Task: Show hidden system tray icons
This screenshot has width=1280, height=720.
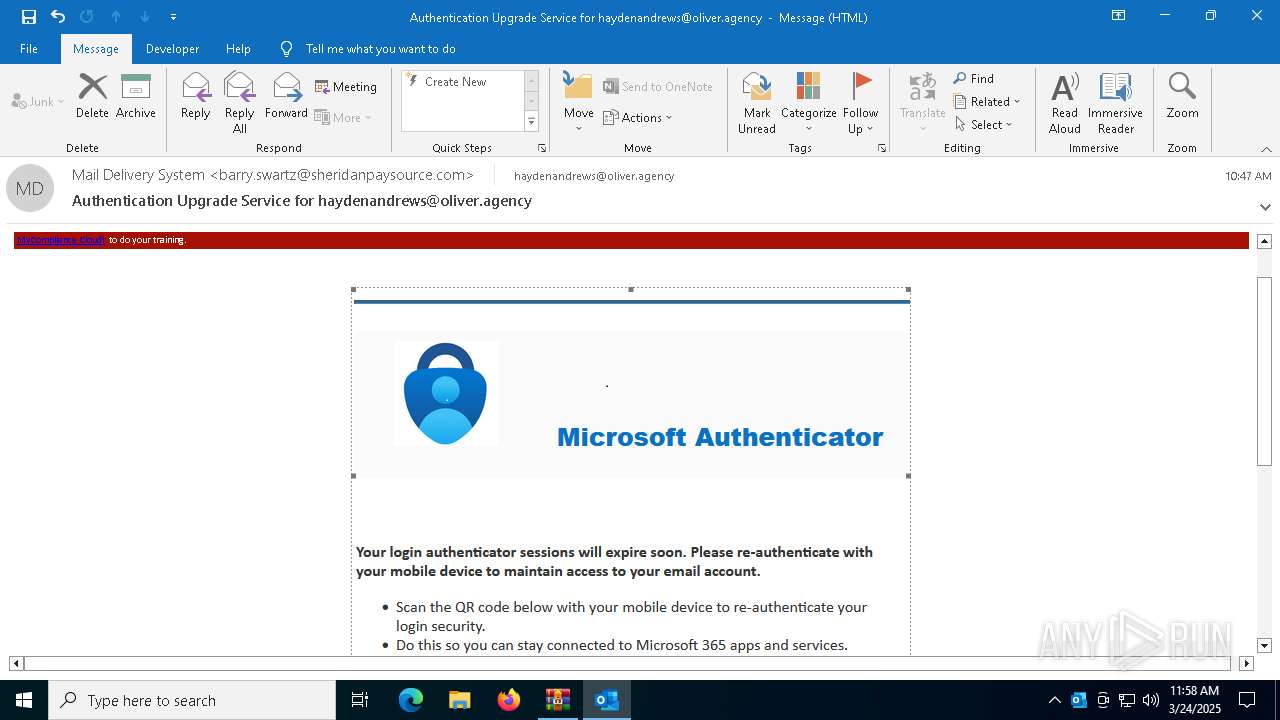Action: (1054, 700)
